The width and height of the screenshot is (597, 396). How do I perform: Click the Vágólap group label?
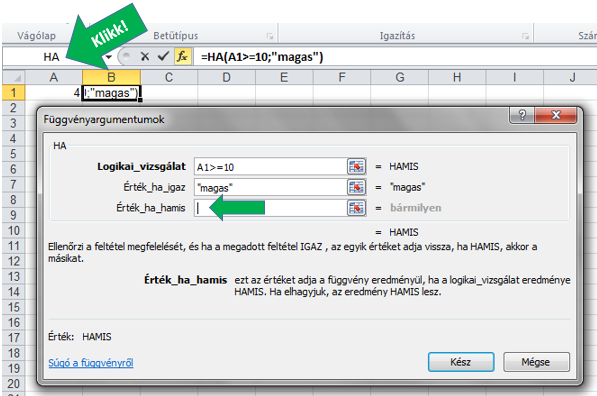pos(37,36)
